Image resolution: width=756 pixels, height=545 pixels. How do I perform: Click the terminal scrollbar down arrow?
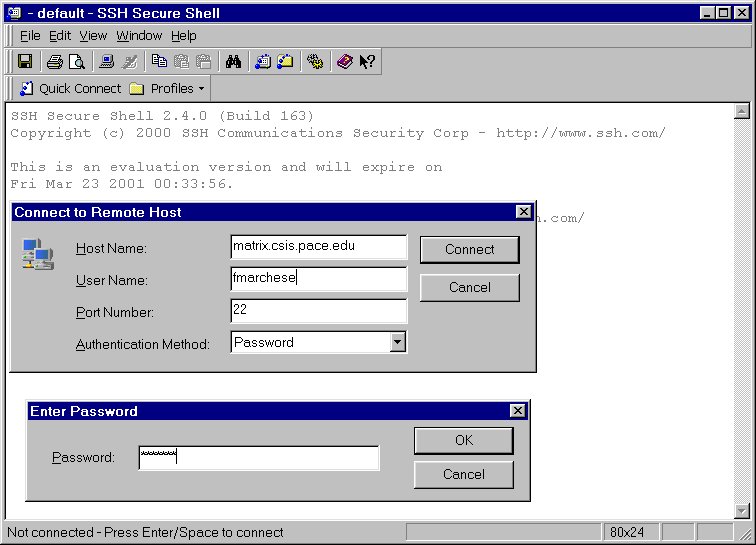(742, 510)
